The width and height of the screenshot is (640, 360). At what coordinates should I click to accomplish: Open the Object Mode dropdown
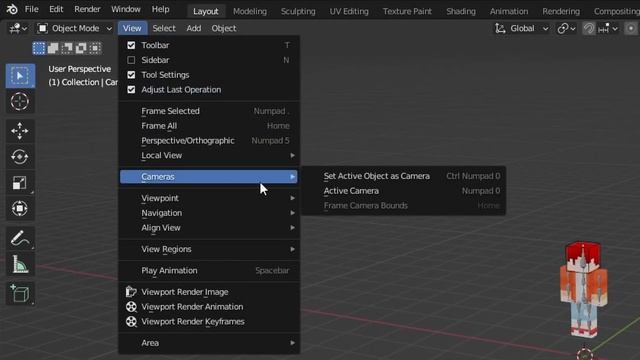click(x=75, y=28)
